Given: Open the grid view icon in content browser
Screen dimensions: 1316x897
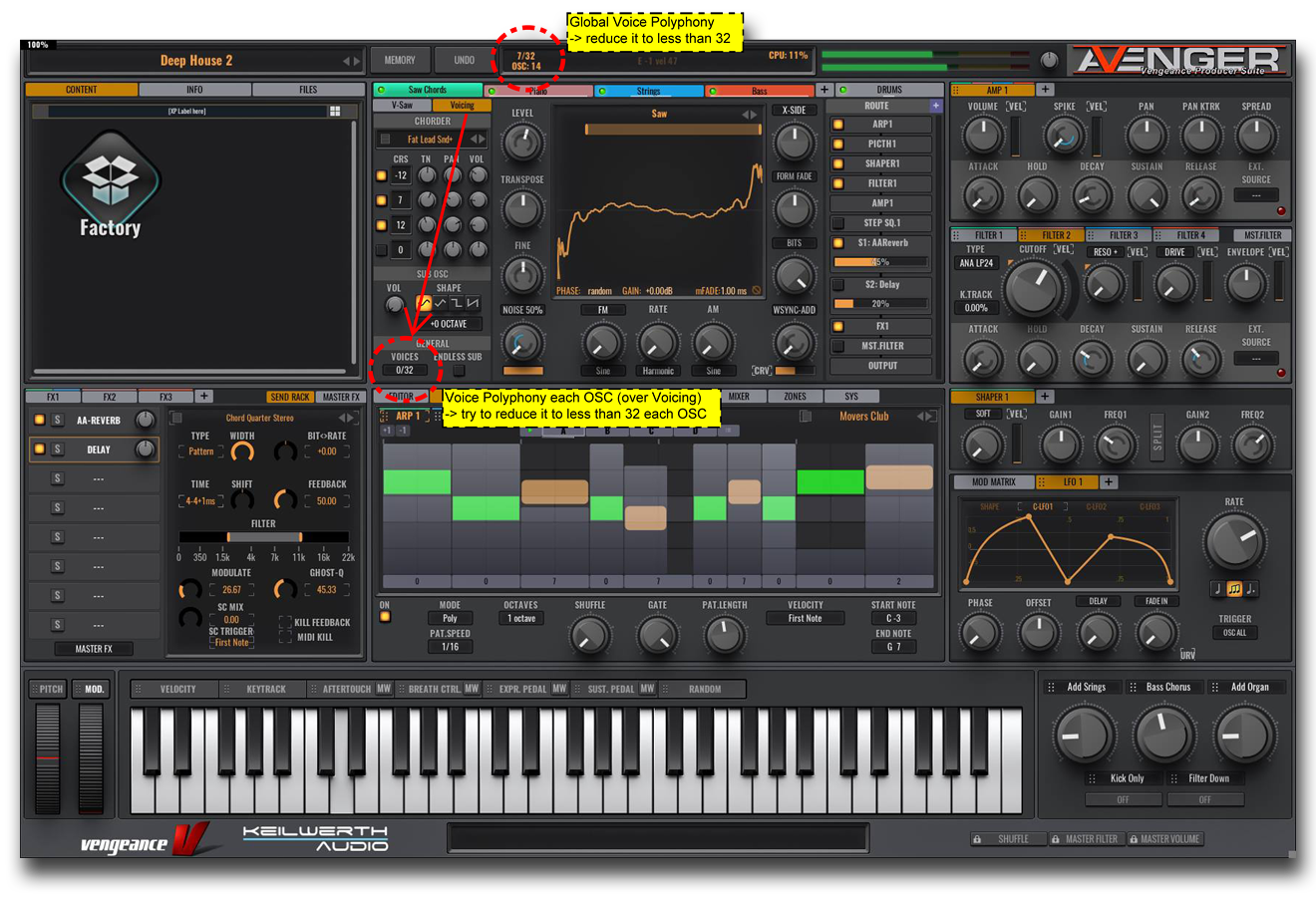Looking at the screenshot, I should point(335,112).
